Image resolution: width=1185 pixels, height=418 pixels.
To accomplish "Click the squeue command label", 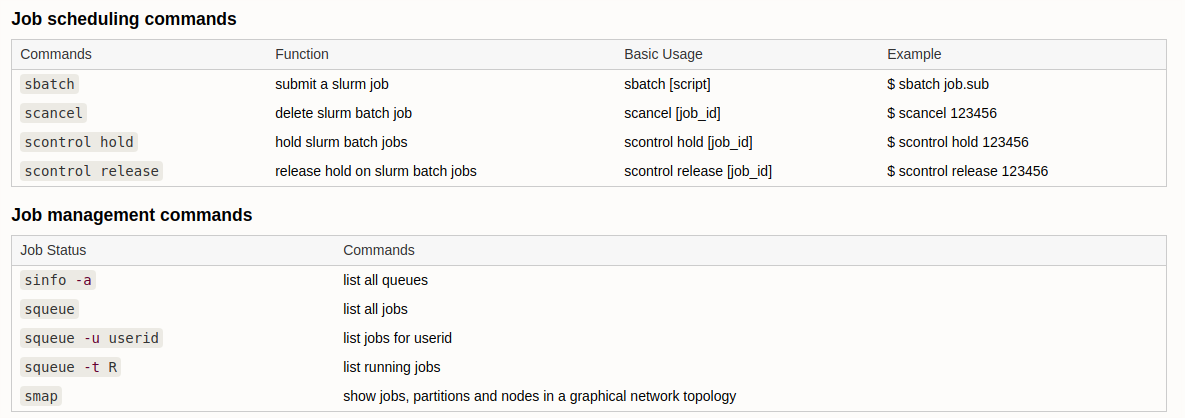I will pos(49,309).
